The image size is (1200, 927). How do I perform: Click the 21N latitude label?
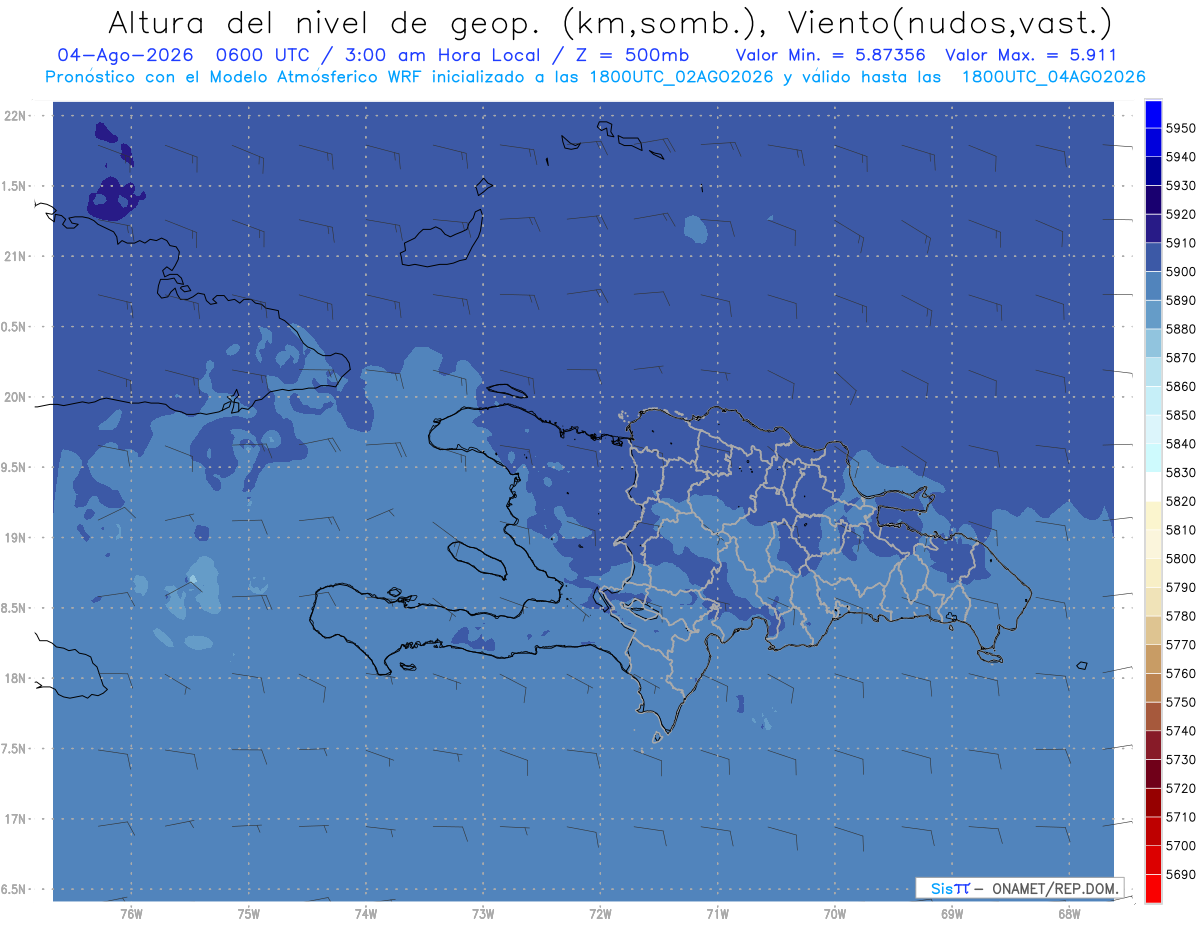15,257
